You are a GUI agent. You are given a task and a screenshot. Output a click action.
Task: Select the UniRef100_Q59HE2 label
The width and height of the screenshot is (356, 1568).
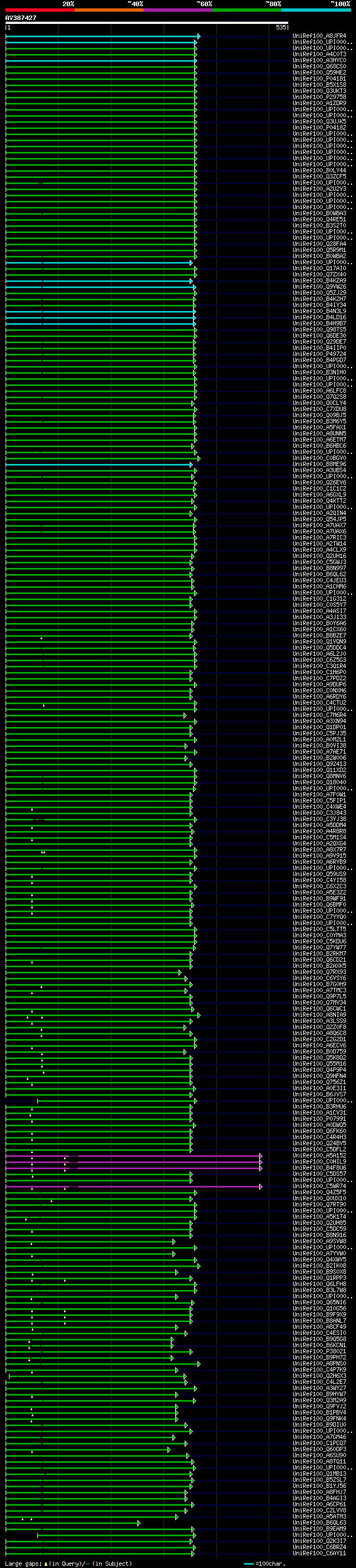pos(319,72)
